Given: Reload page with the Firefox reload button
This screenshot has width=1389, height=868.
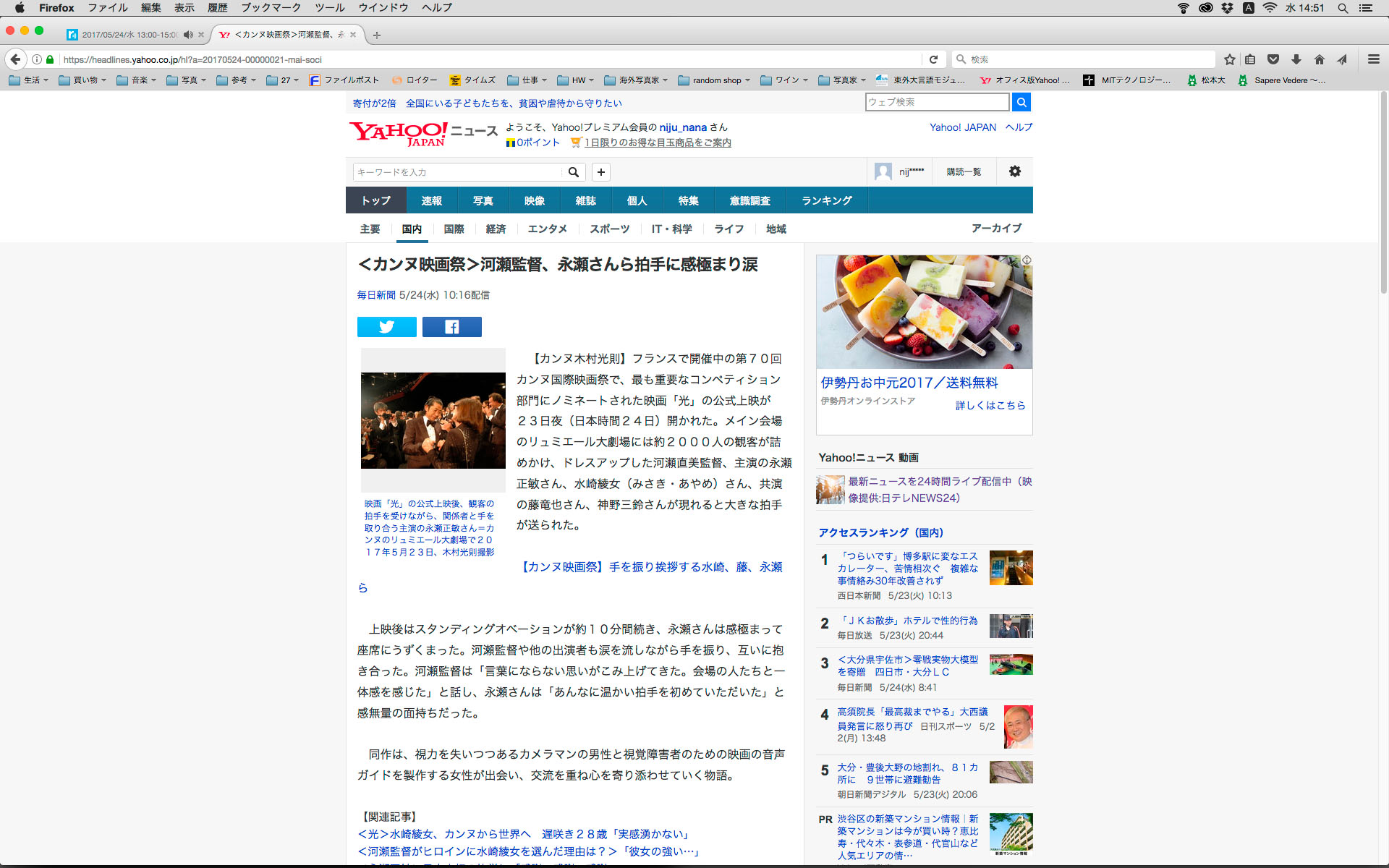Looking at the screenshot, I should pyautogui.click(x=933, y=59).
